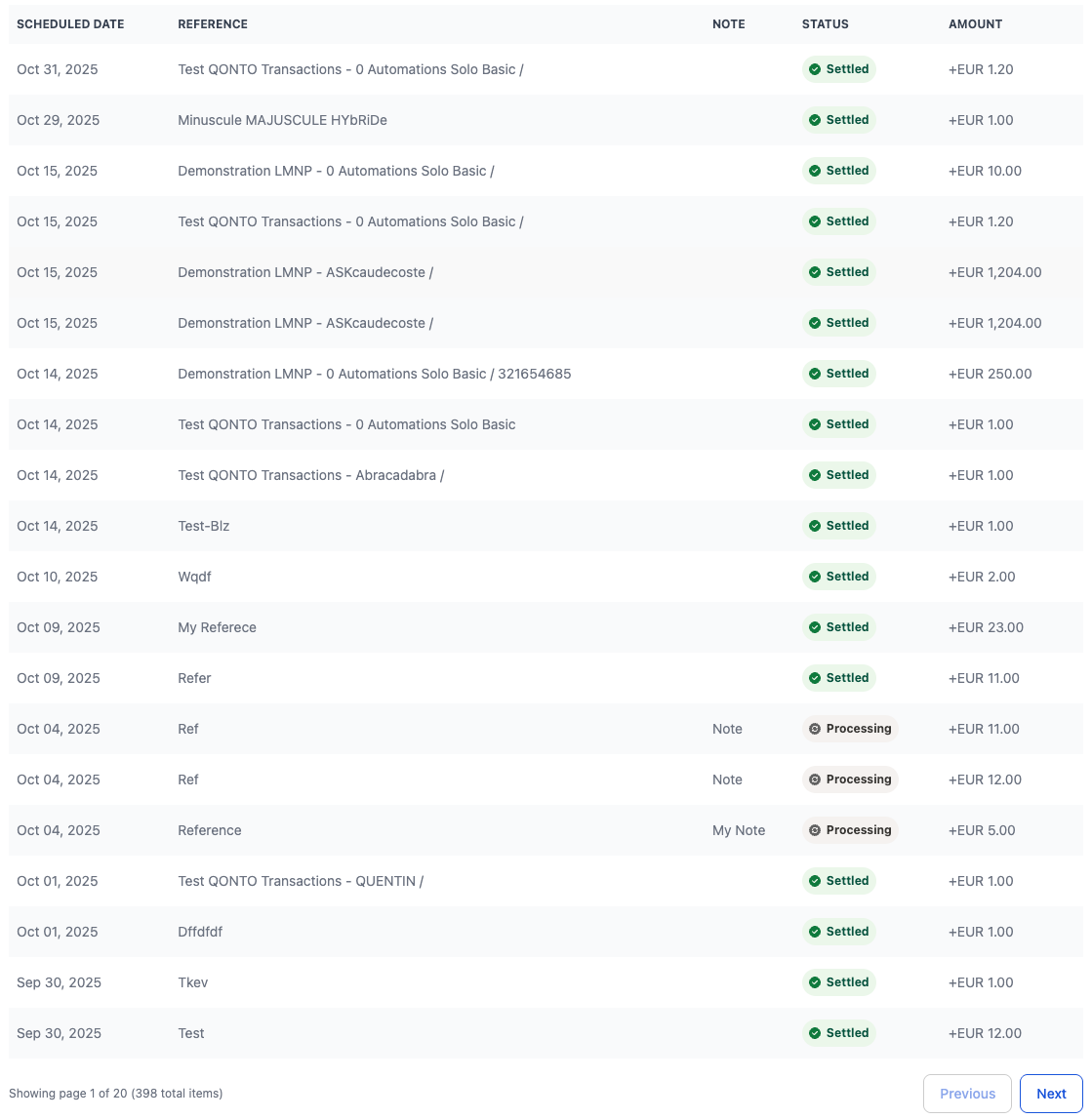Click Settled badge for My Referece row
Image resolution: width=1092 pixels, height=1119 pixels.
pyautogui.click(x=838, y=627)
